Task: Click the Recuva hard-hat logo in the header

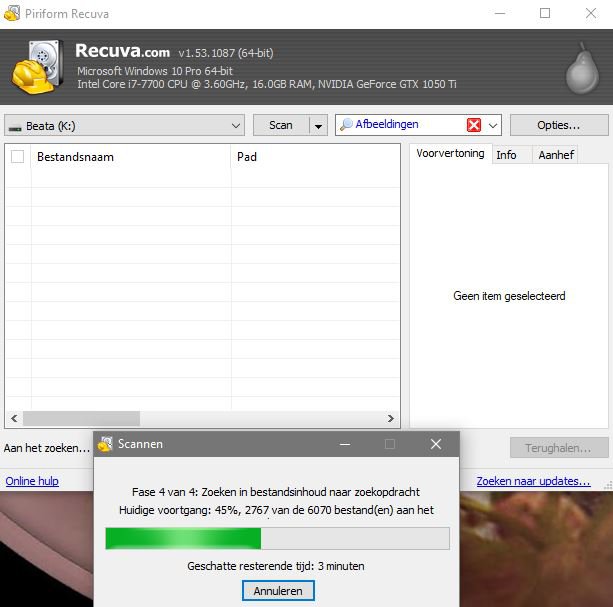Action: [37, 67]
